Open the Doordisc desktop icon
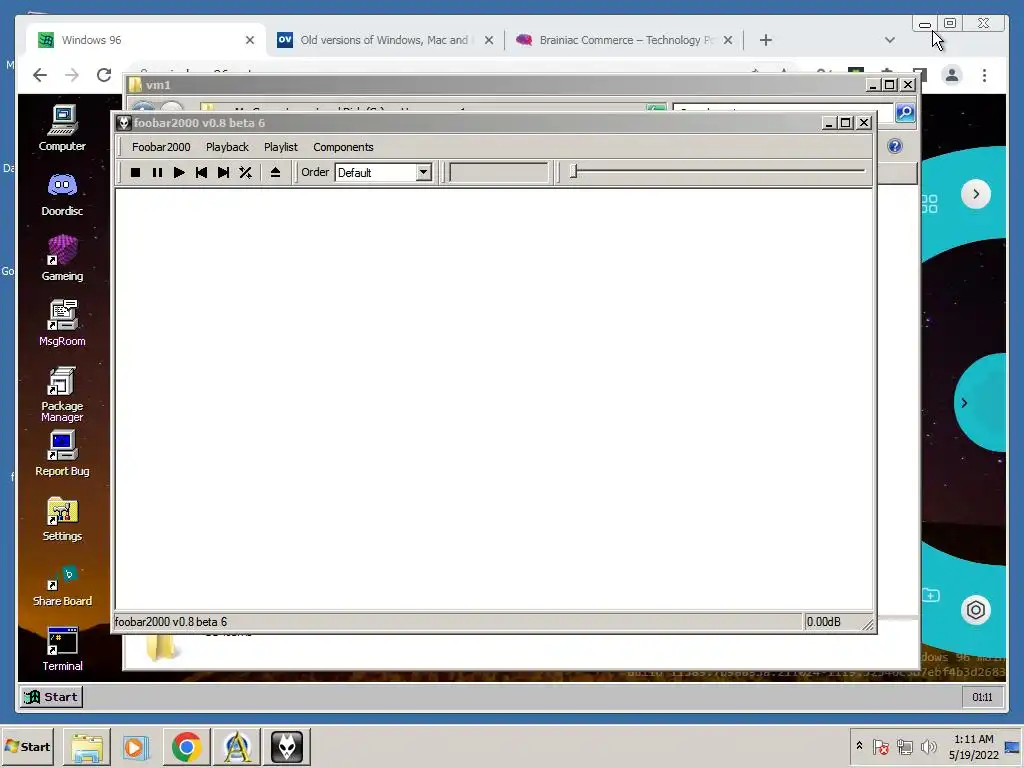The height and width of the screenshot is (768, 1024). [x=62, y=194]
